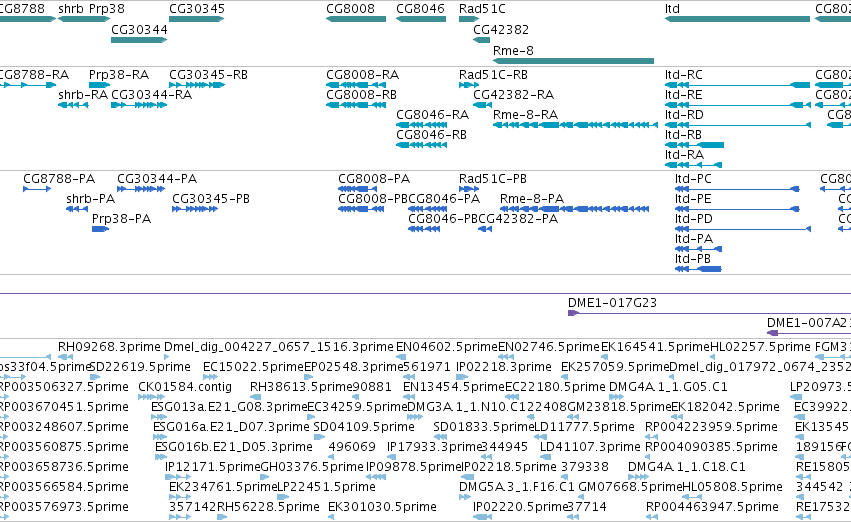Select the SD04109.5prime EST label
851x522 pixels.
pos(364,427)
